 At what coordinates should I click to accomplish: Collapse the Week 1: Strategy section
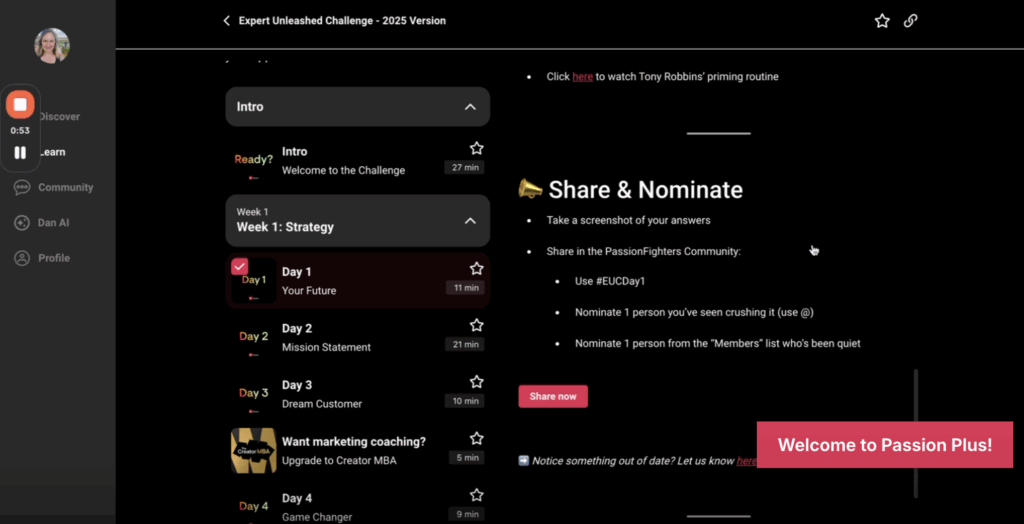[470, 220]
